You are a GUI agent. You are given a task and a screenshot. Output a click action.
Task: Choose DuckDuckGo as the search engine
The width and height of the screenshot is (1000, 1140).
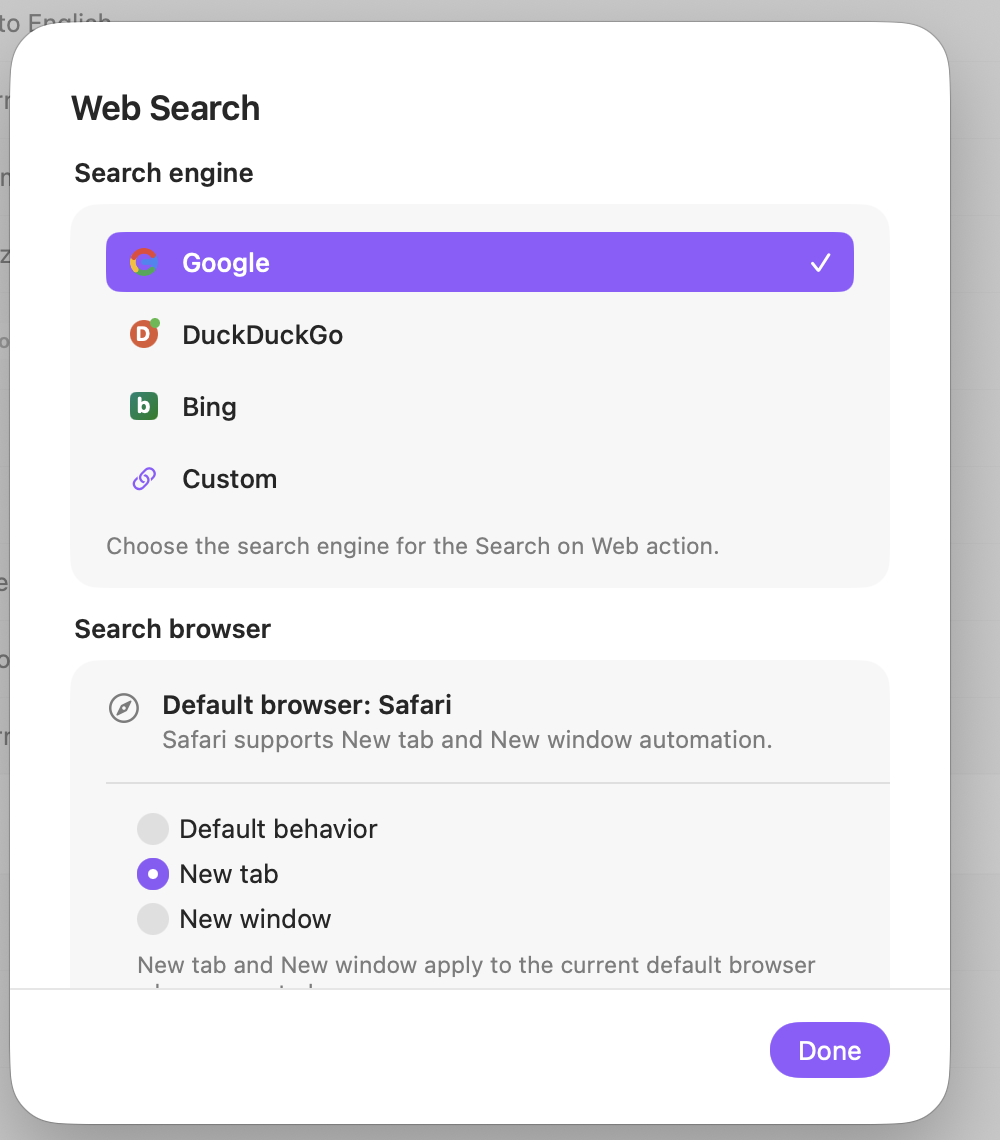click(x=480, y=334)
